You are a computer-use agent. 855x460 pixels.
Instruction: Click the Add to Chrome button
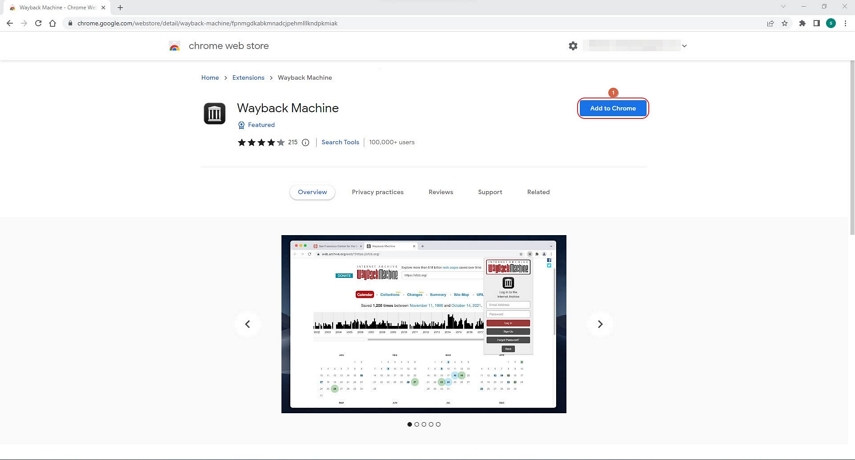(613, 108)
